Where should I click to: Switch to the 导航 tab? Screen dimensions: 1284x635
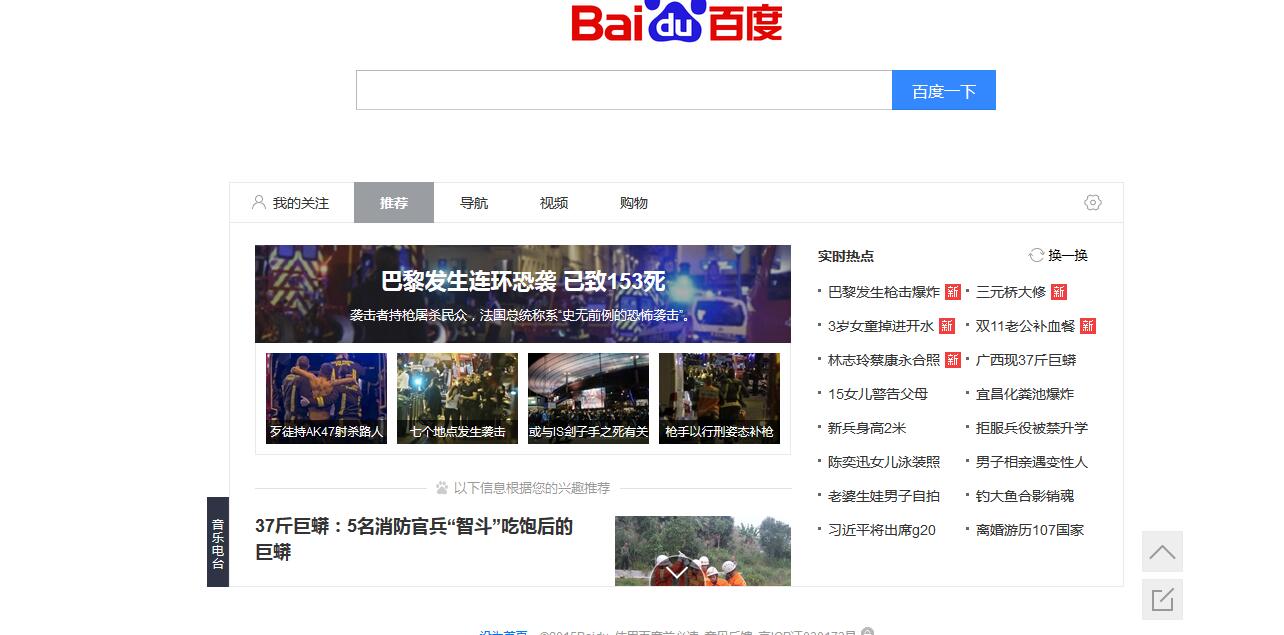pos(474,202)
